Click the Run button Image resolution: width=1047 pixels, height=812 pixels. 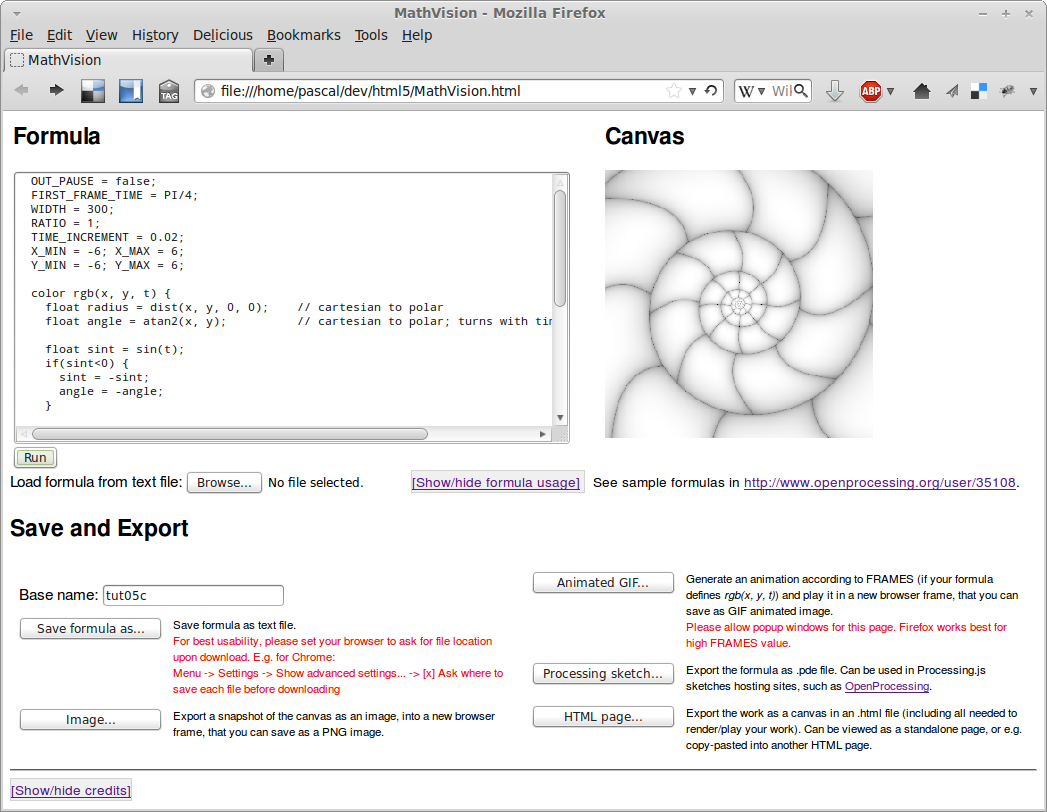(34, 457)
